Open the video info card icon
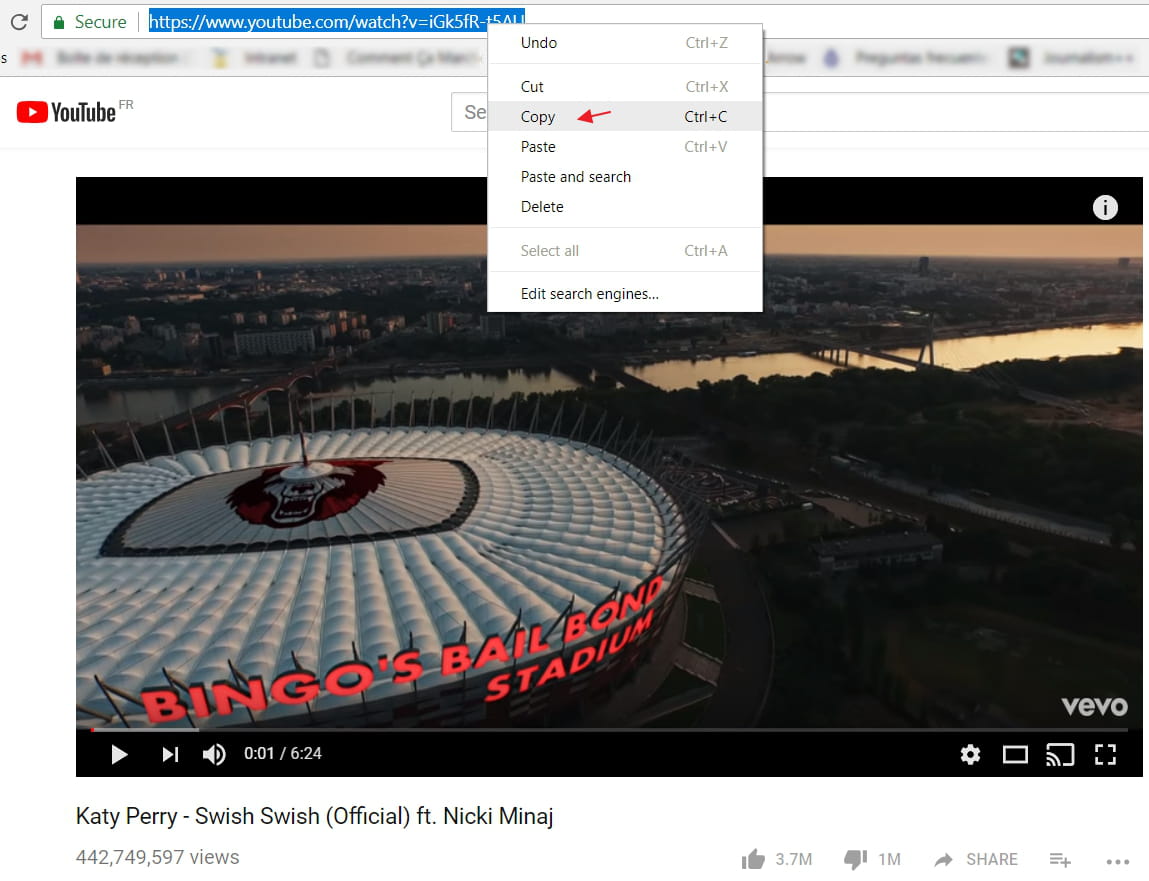 click(x=1105, y=207)
